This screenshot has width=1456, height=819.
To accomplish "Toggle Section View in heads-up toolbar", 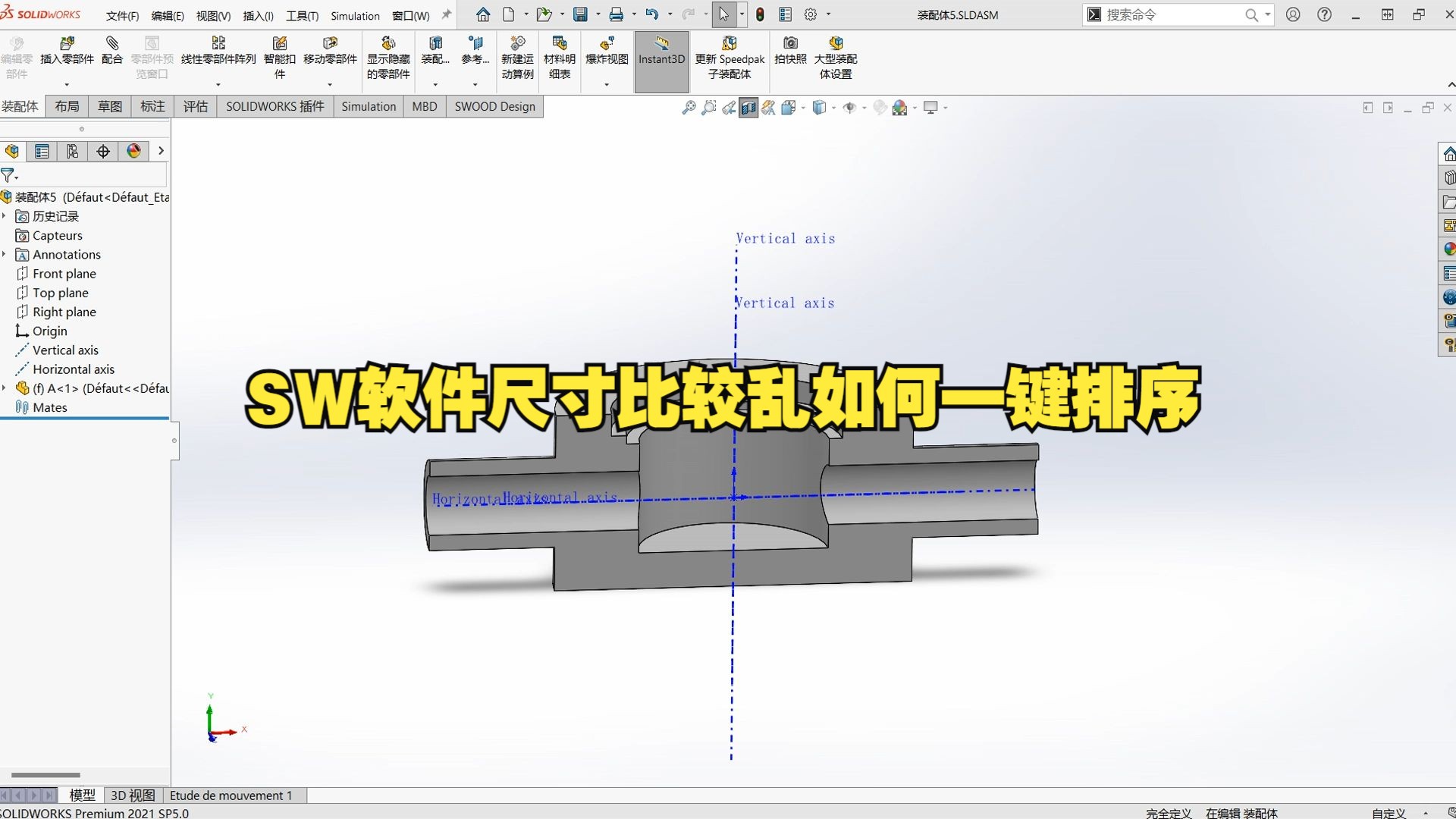I will [748, 107].
